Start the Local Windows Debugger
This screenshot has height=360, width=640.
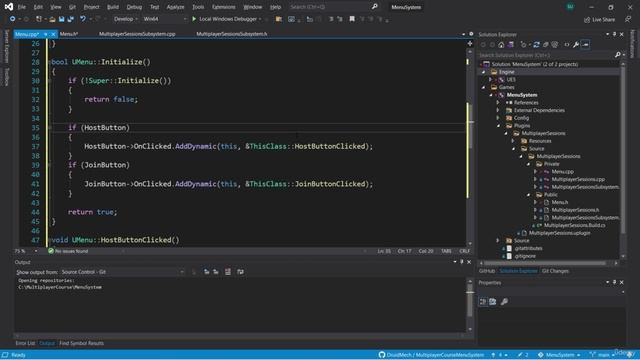tap(225, 19)
